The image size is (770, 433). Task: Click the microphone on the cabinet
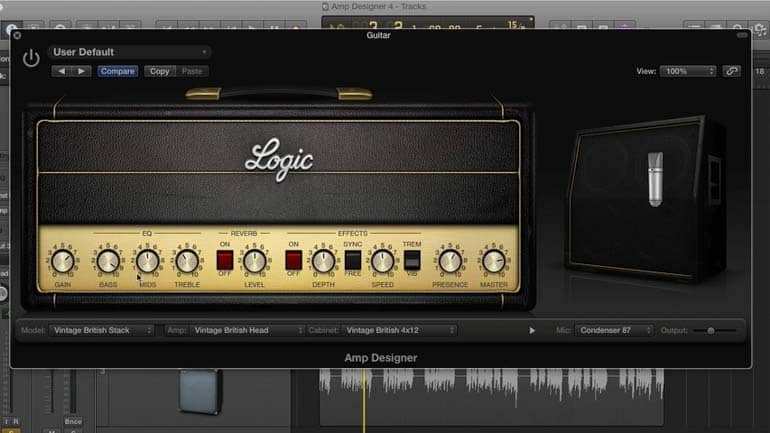tap(655, 179)
